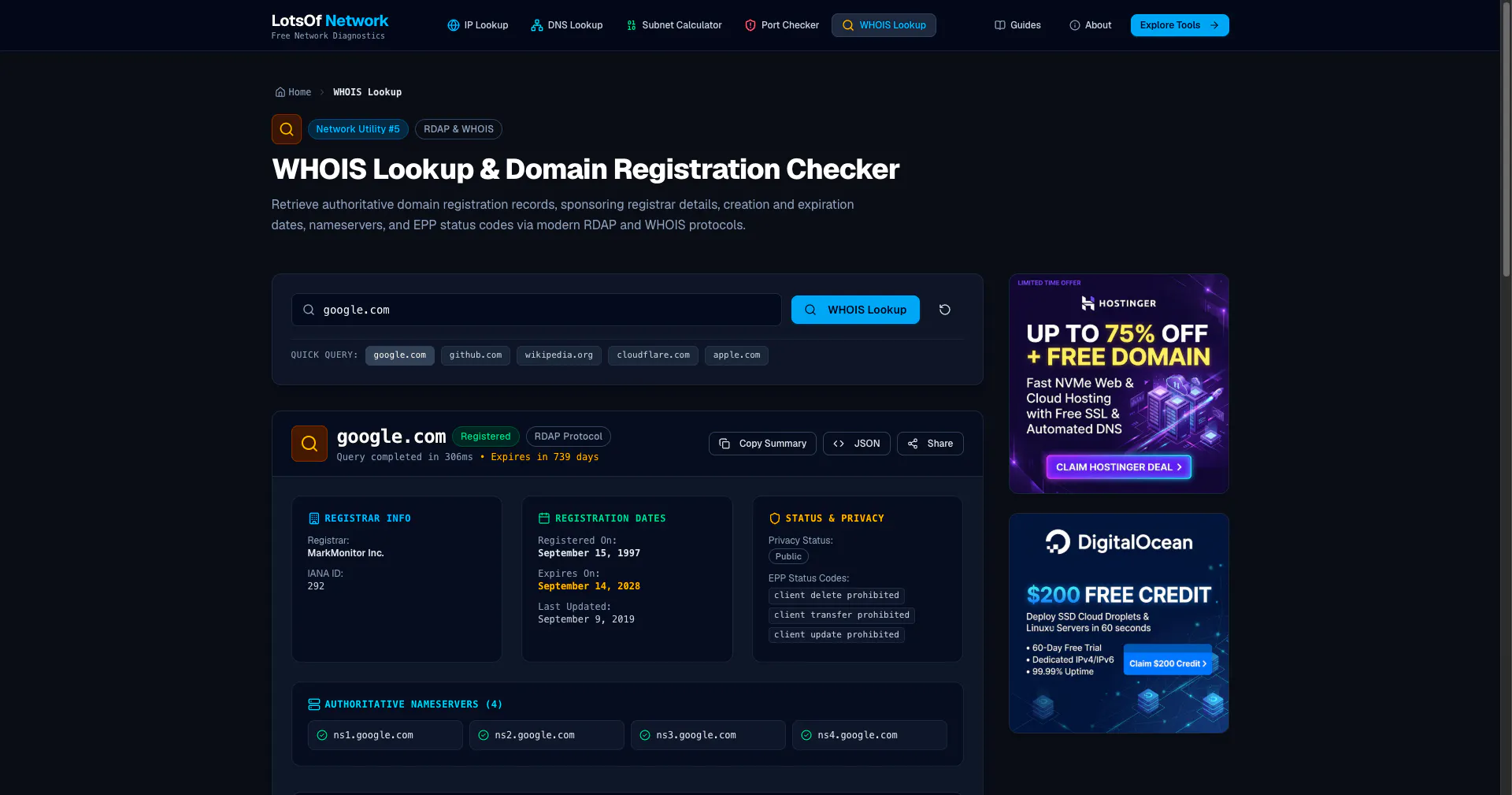Click the Explore Tools button
This screenshot has height=795, width=1512.
pos(1180,25)
